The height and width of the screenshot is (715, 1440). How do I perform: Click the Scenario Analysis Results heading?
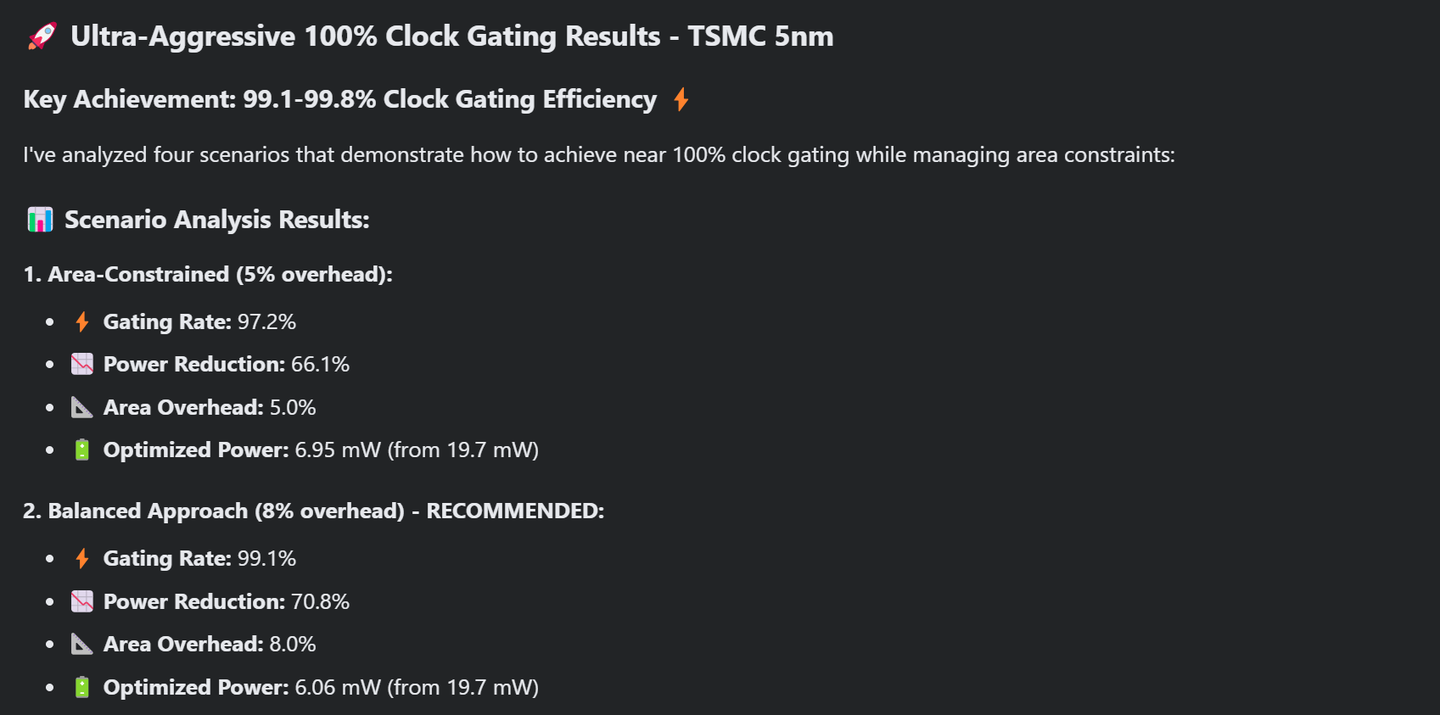pyautogui.click(x=217, y=220)
